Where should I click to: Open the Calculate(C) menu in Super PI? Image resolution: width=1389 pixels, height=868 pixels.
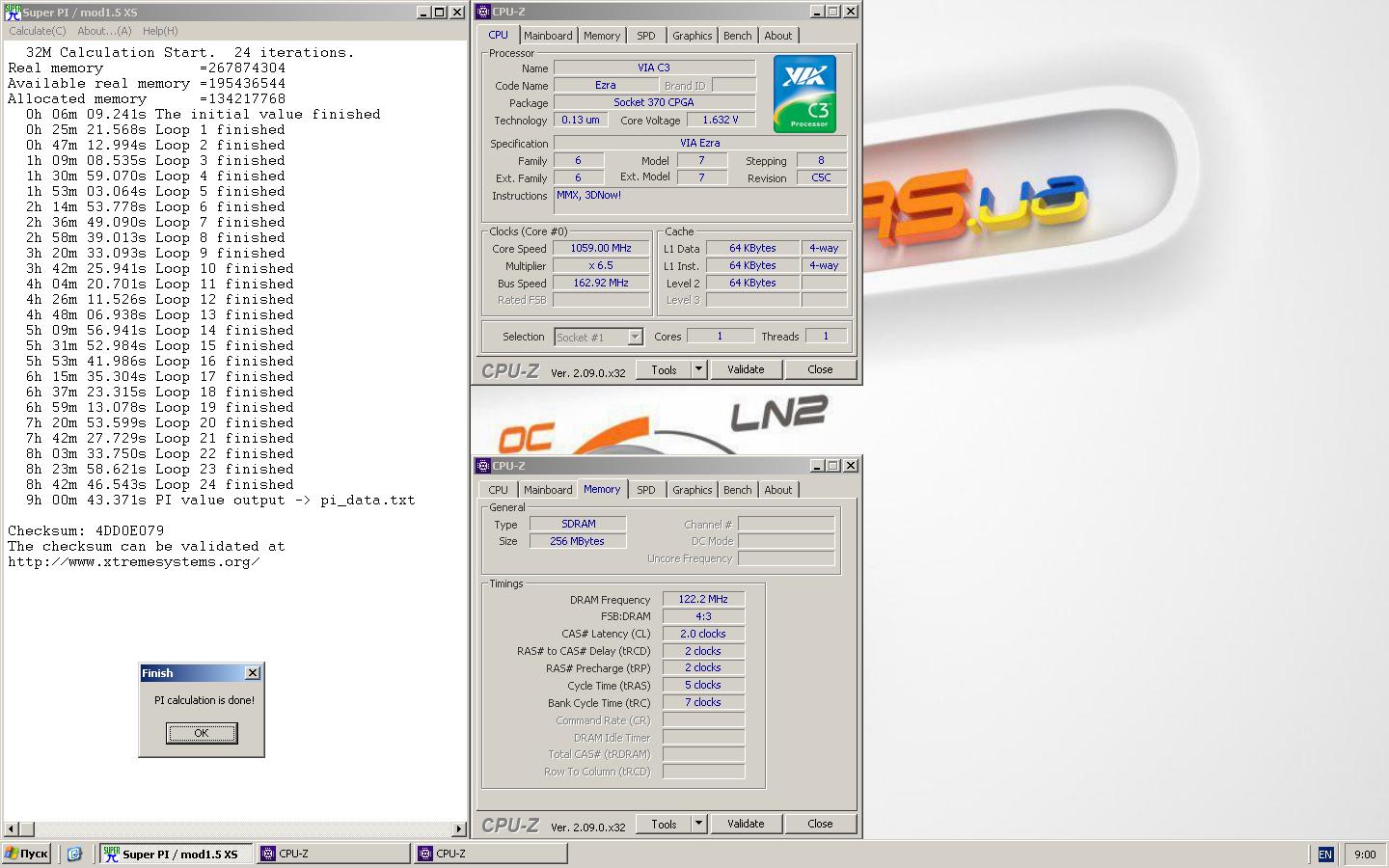click(38, 31)
